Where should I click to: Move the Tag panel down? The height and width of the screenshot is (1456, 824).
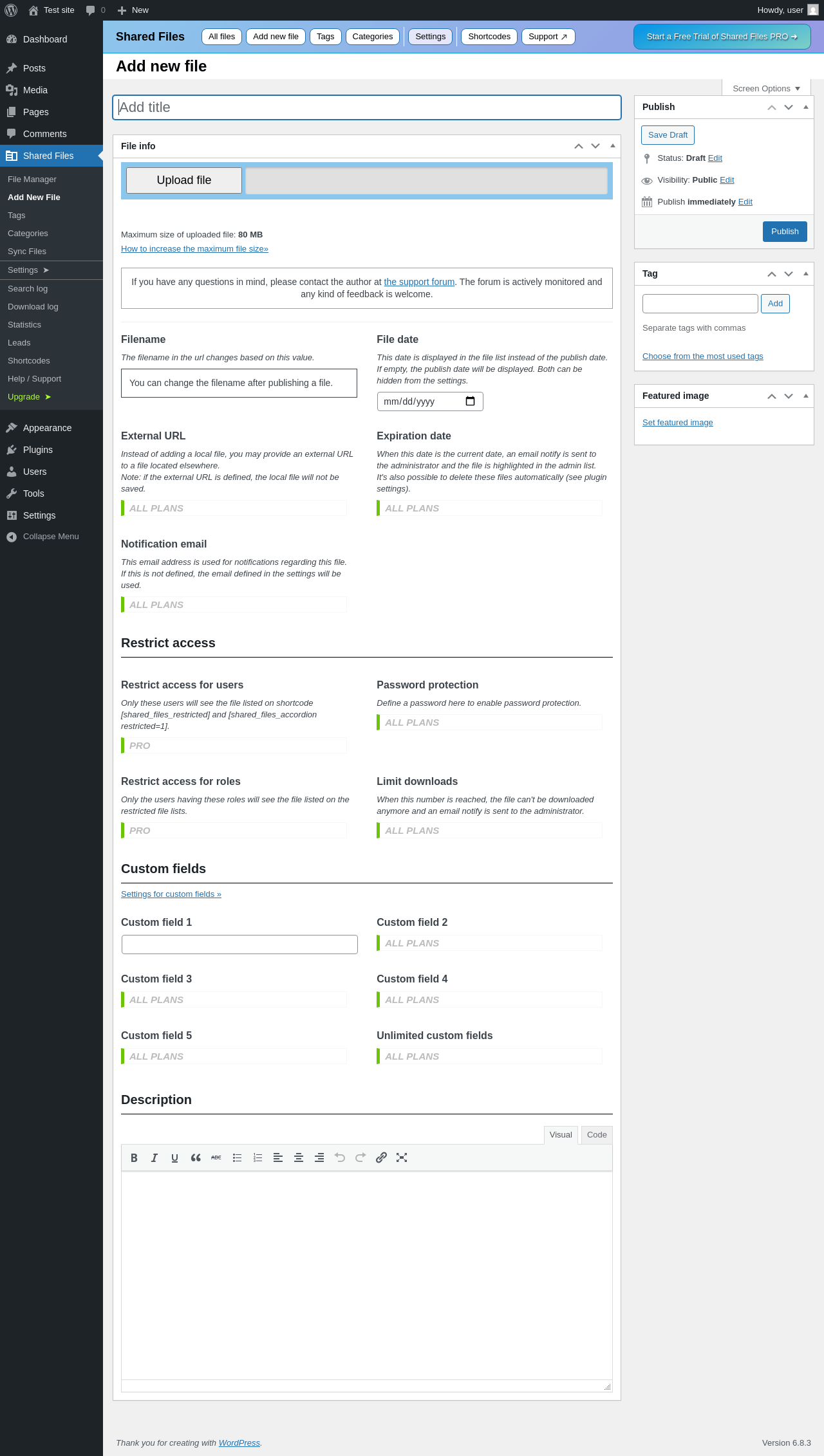point(789,274)
